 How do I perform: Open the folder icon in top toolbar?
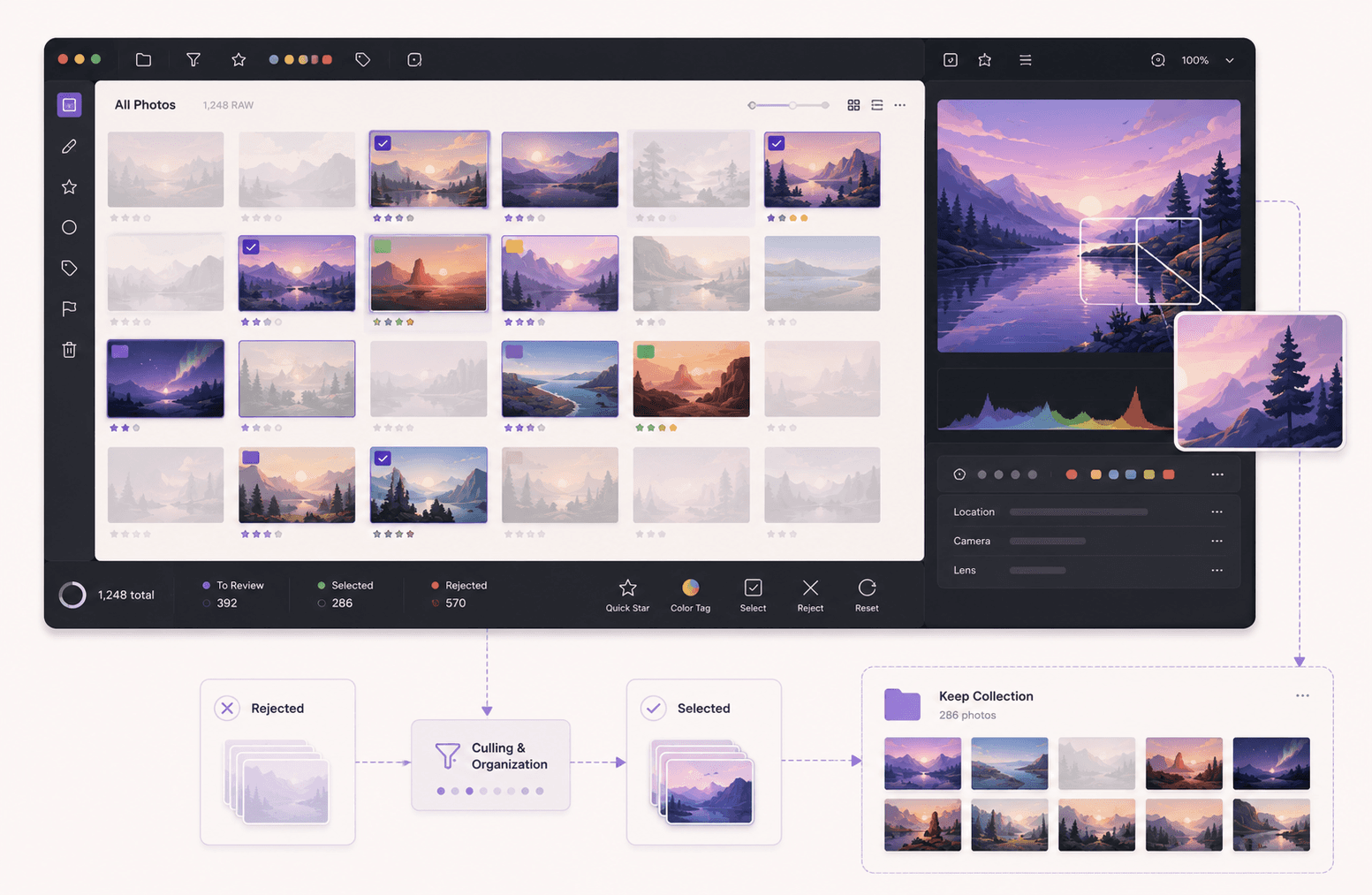coord(143,59)
